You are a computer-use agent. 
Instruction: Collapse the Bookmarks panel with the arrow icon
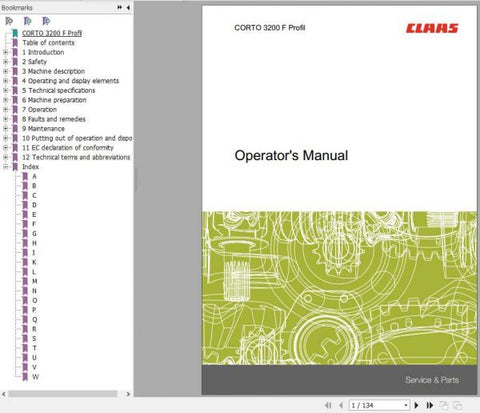(x=128, y=7)
